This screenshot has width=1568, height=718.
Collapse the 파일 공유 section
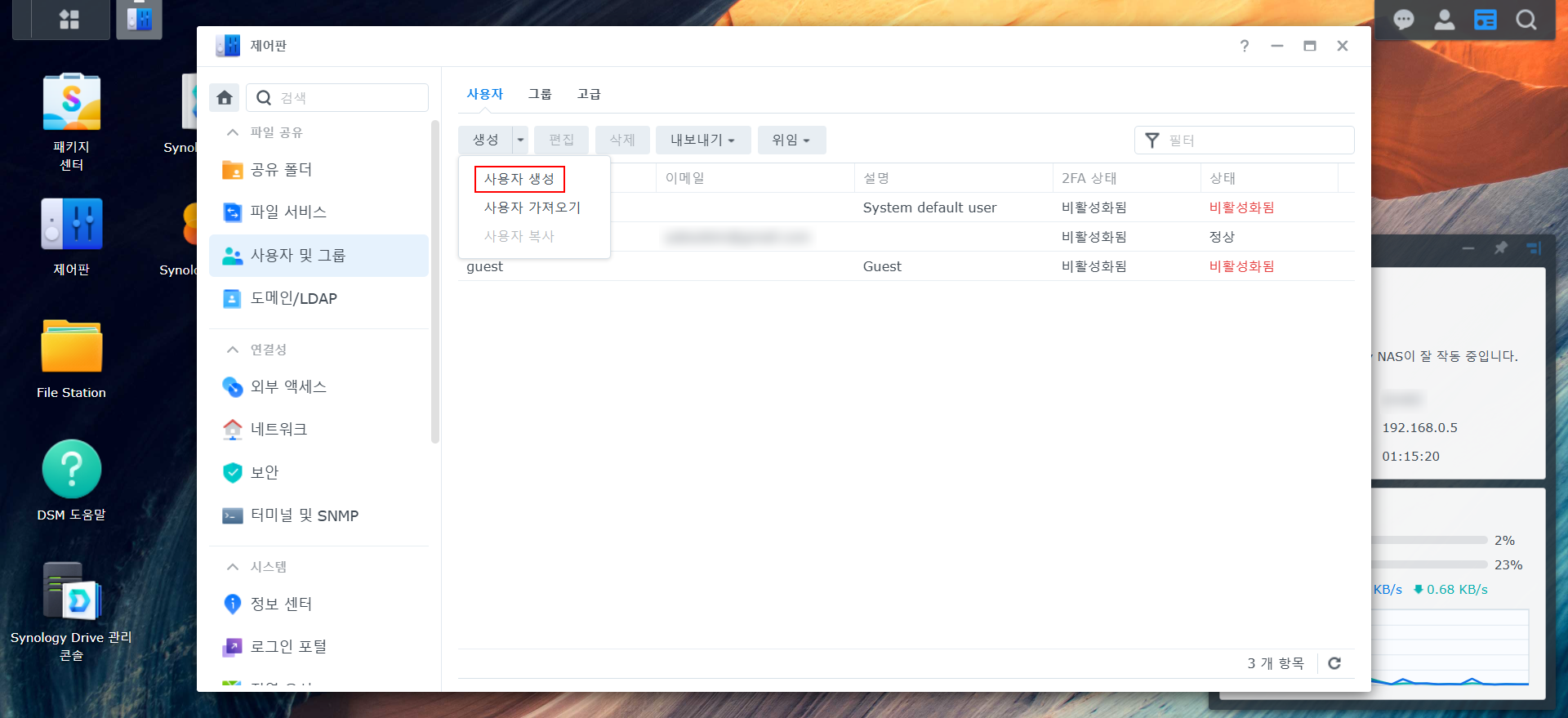point(233,132)
